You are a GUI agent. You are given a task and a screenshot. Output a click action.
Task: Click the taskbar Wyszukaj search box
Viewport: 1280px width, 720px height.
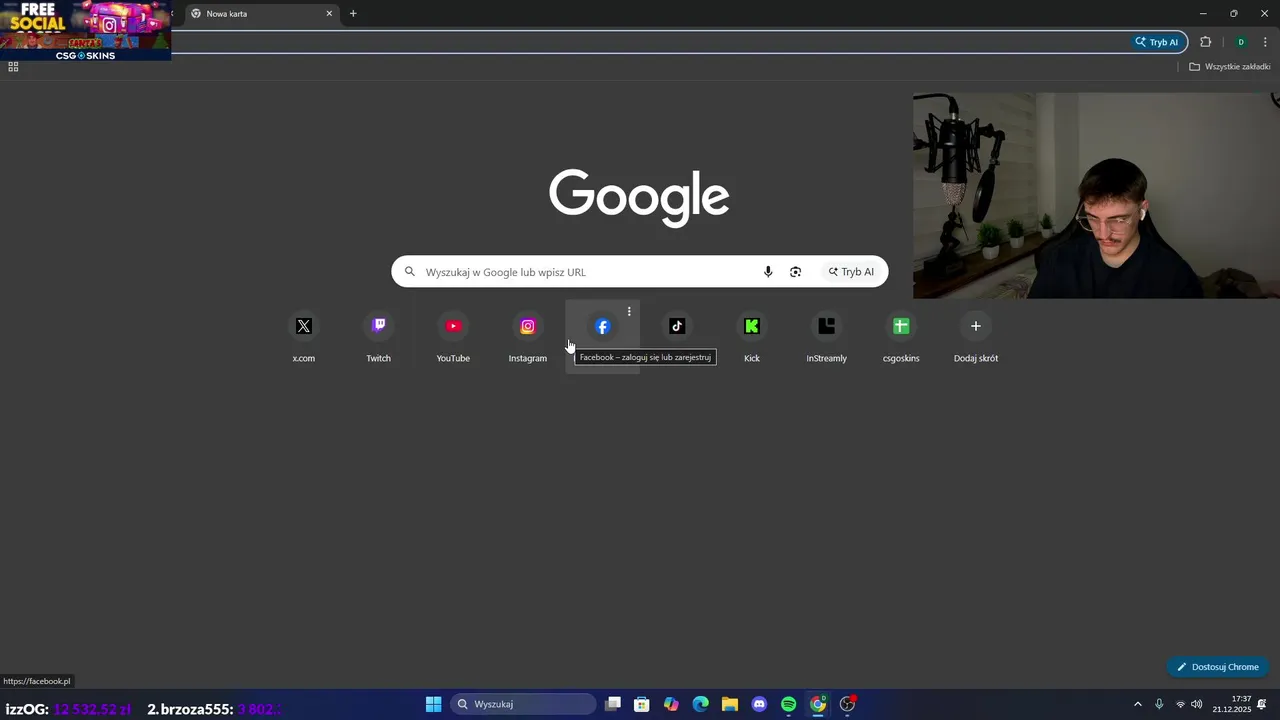click(522, 704)
